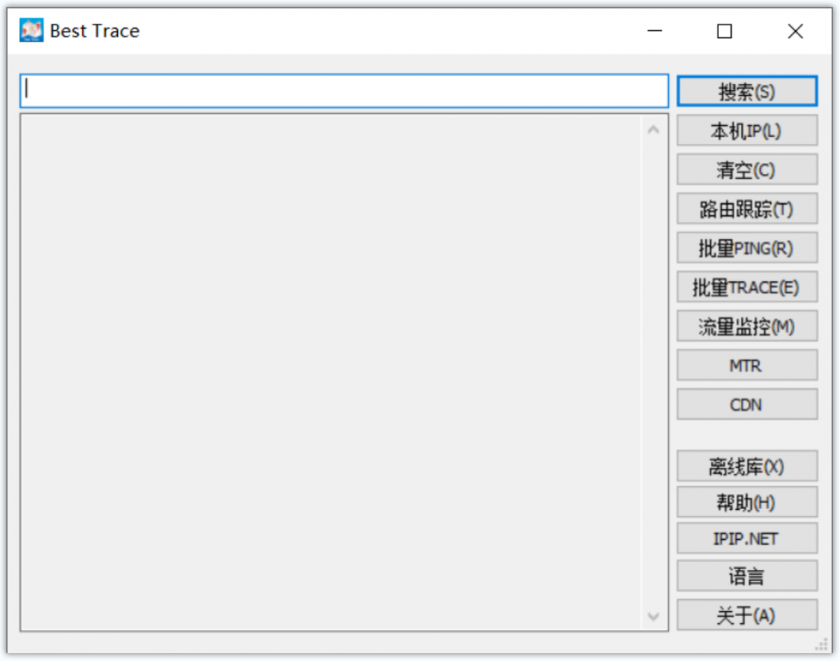This screenshot has height=661, width=840.
Task: Click the scrollbar down arrow
Action: [654, 617]
